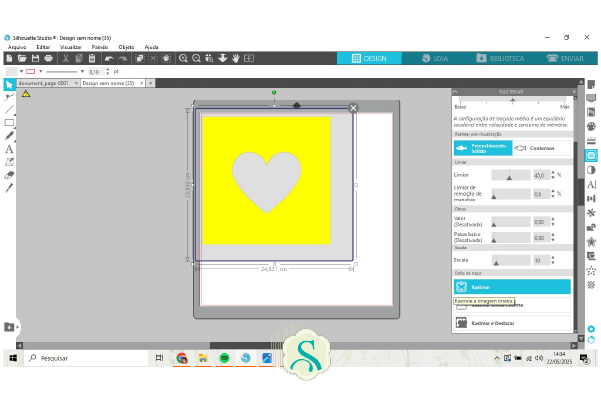601x400 pixels.
Task: Open the Visualizar menu
Action: pos(71,47)
